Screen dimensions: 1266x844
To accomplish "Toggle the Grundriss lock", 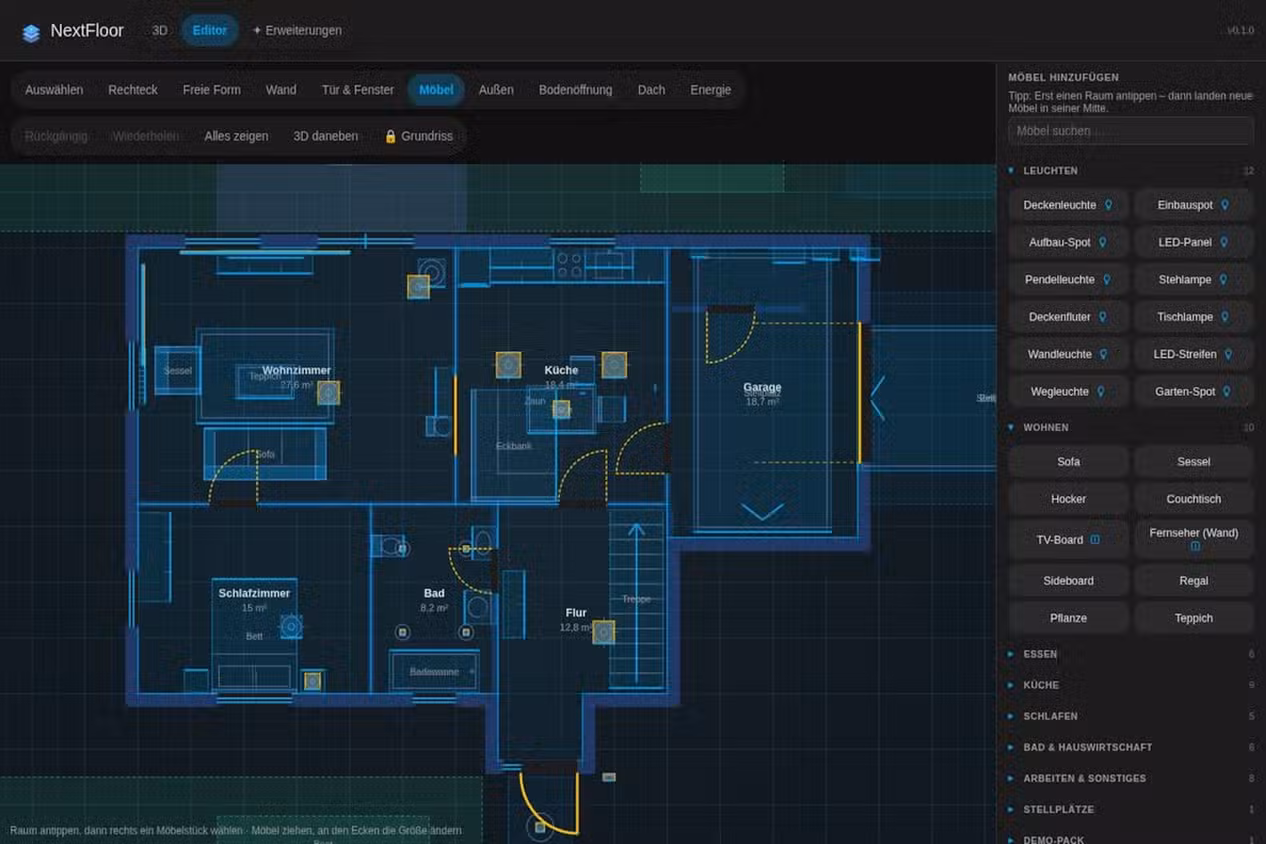I will pyautogui.click(x=418, y=136).
